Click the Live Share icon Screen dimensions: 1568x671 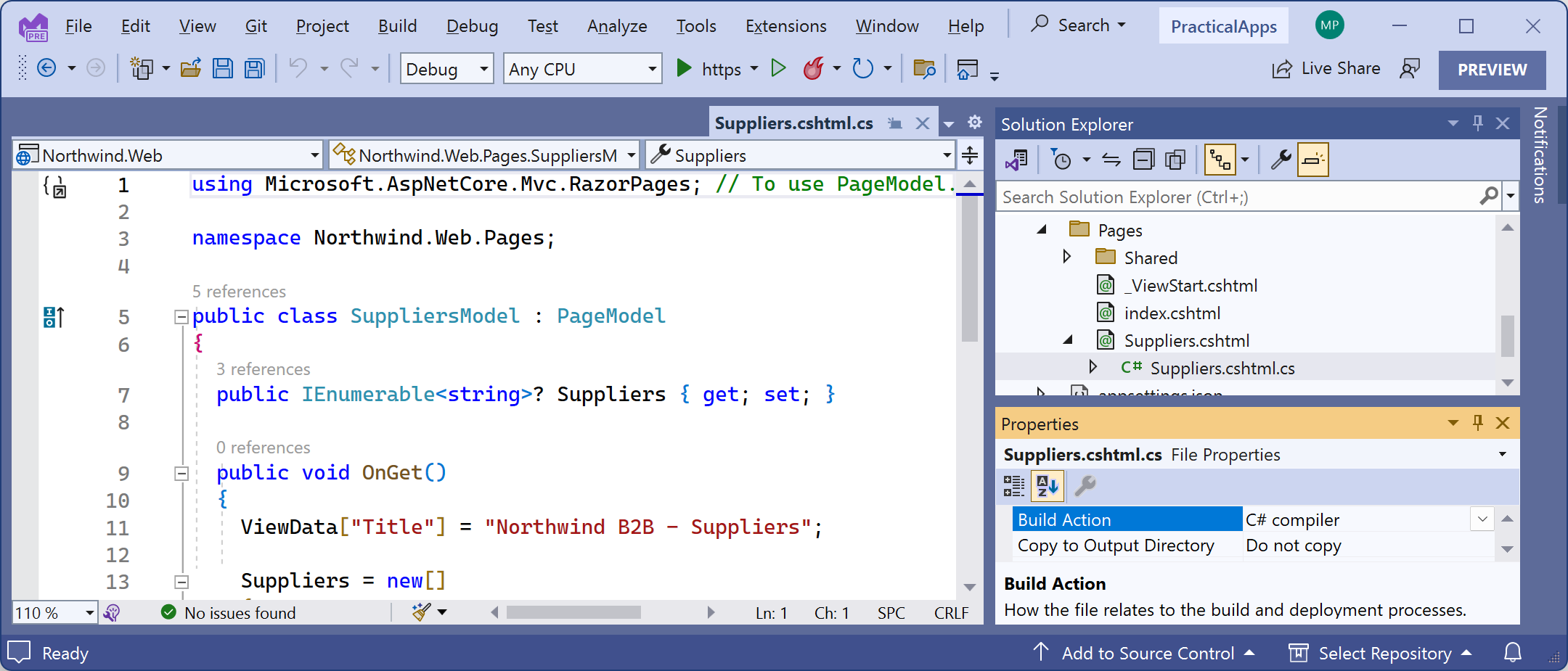1283,69
